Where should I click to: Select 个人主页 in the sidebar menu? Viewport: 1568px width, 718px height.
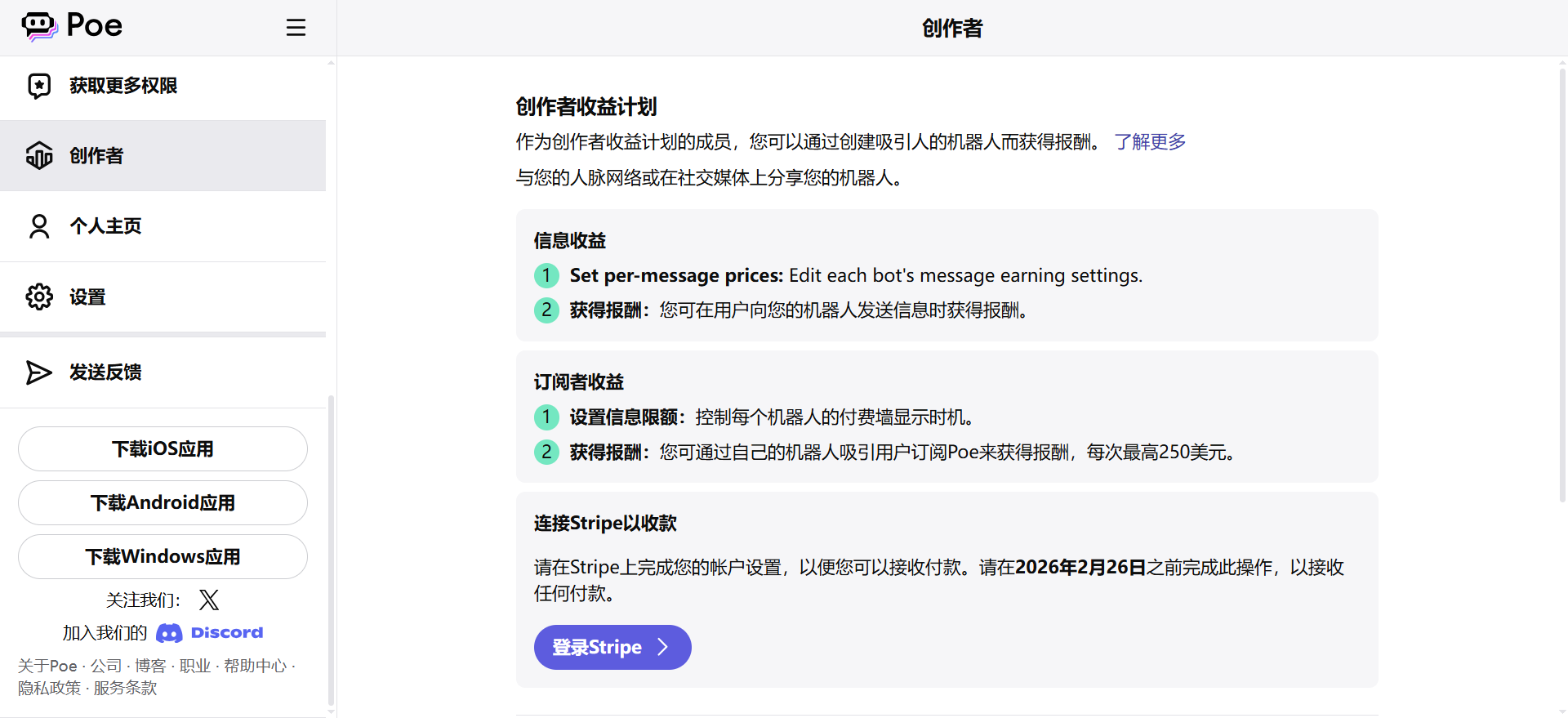[x=106, y=226]
